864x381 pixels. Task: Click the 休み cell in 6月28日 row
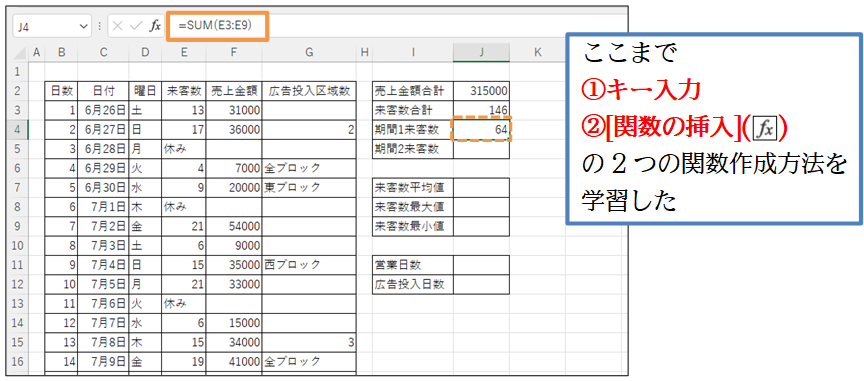(x=183, y=149)
